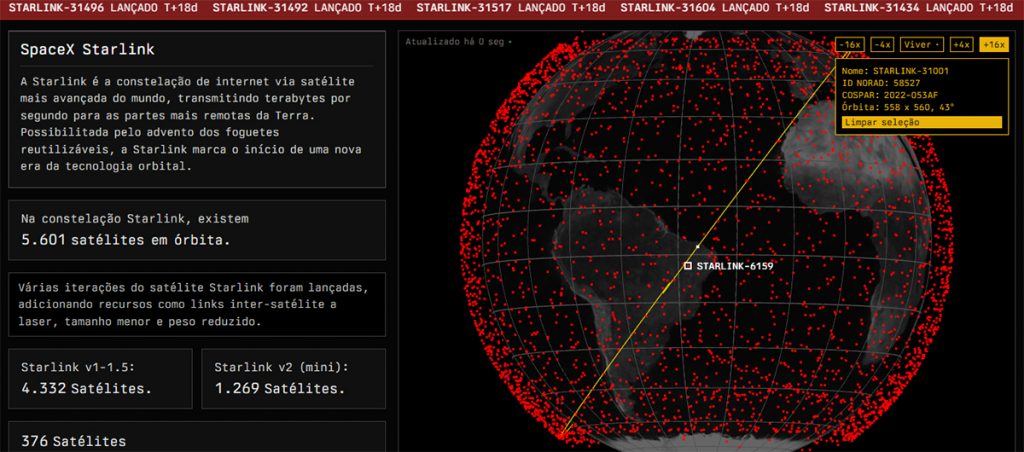
Task: Click the Starlink v1-1.5 4.332 Satélites card
Action: point(100,379)
